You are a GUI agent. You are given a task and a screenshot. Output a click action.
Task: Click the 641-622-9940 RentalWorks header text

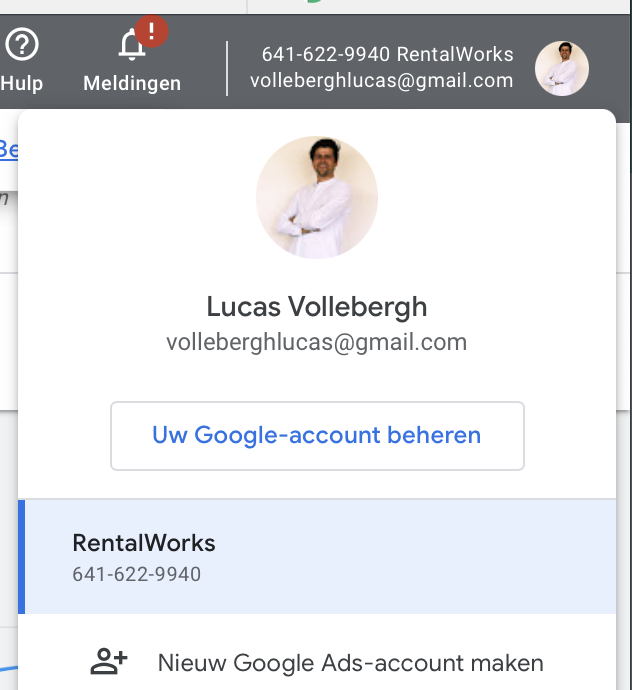(387, 55)
